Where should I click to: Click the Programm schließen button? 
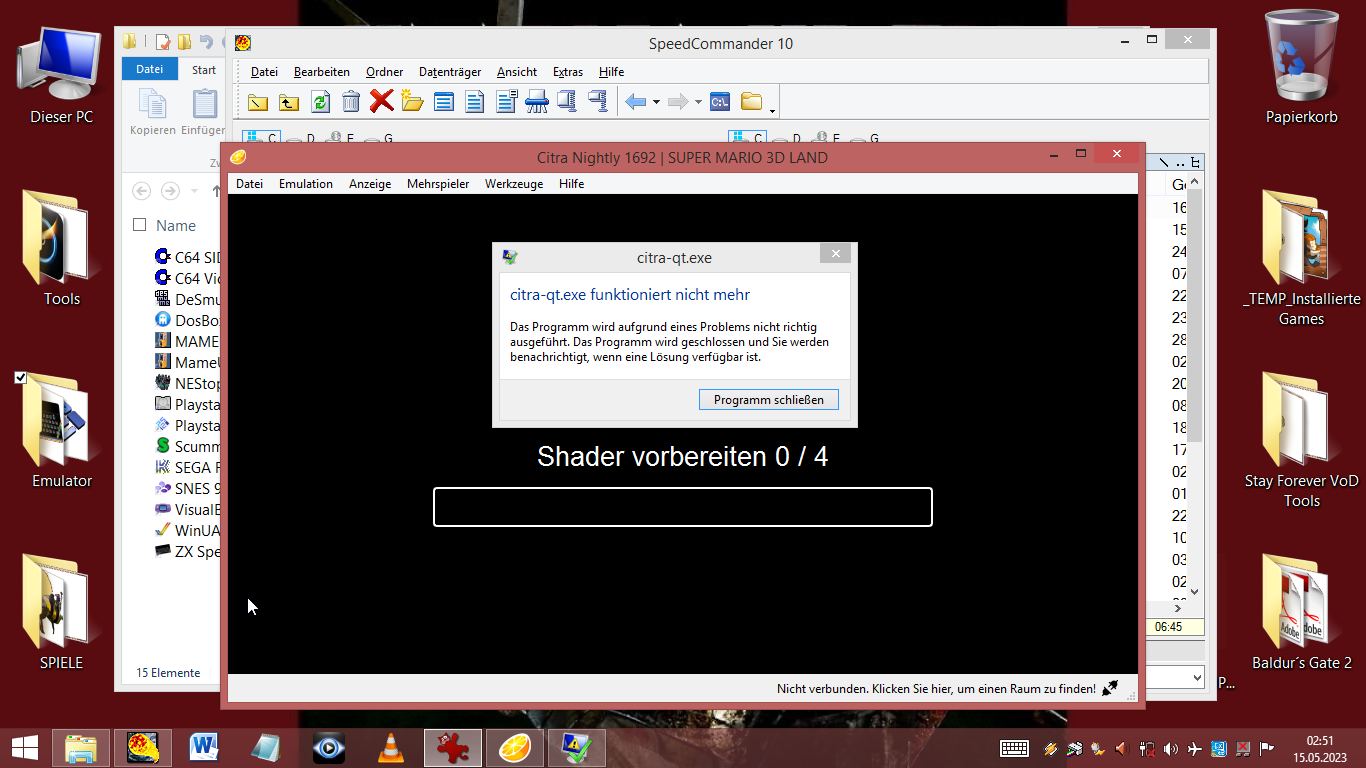pyautogui.click(x=769, y=399)
